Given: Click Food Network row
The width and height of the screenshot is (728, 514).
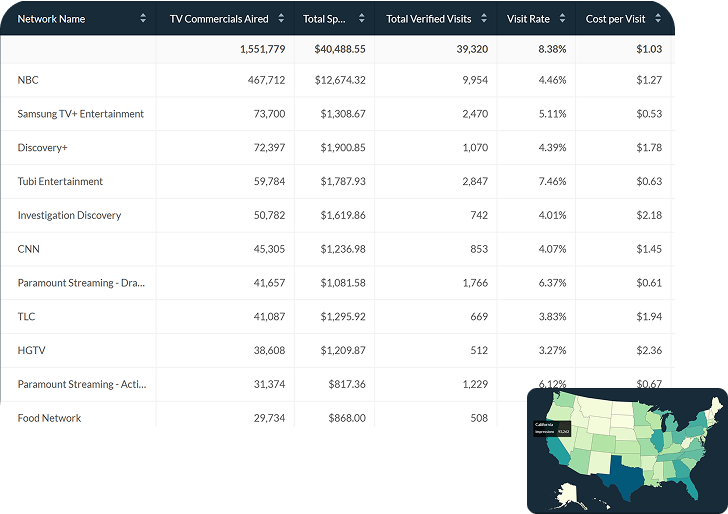Looking at the screenshot, I should (49, 418).
